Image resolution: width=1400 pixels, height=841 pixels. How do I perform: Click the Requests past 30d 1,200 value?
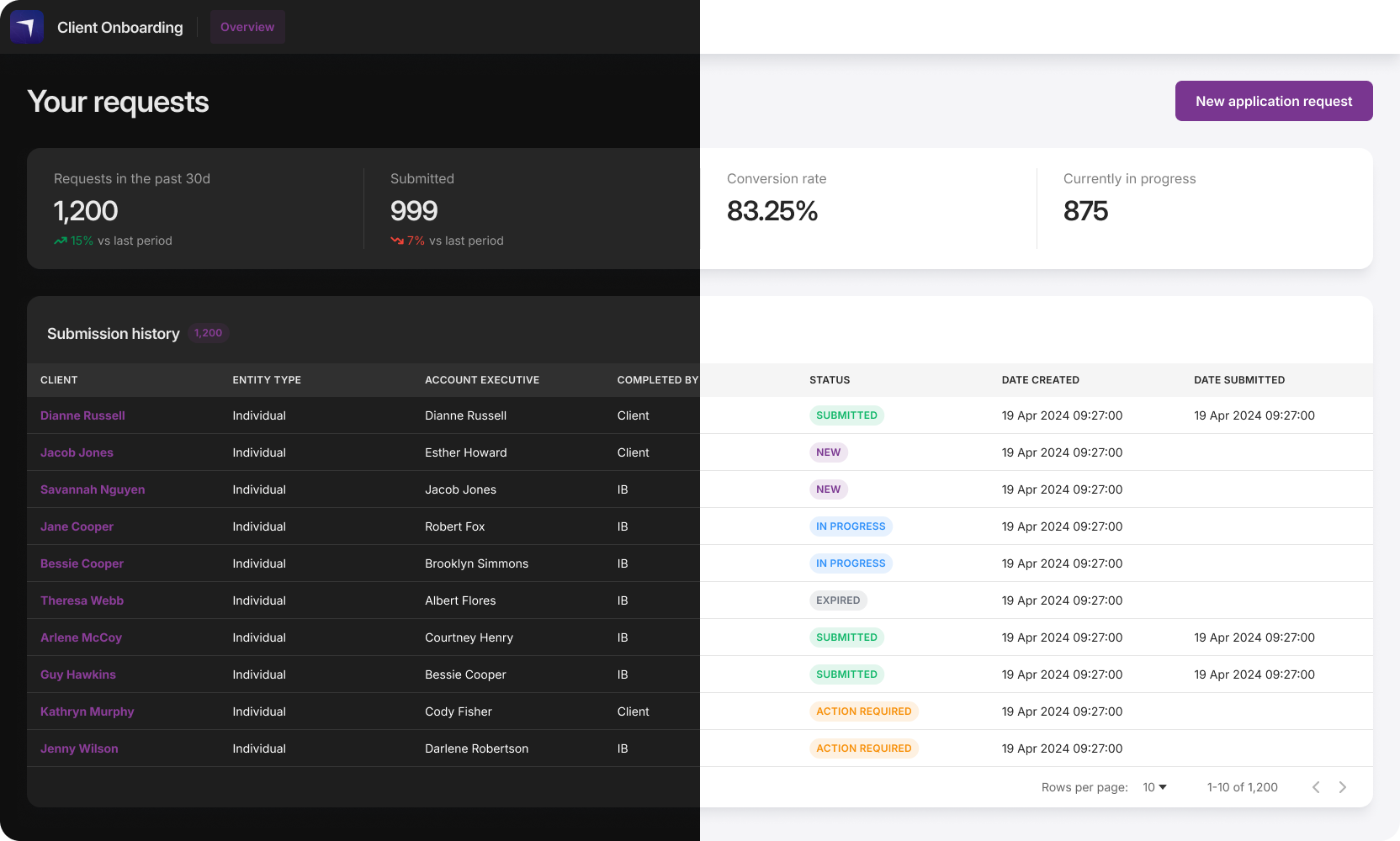pos(86,211)
